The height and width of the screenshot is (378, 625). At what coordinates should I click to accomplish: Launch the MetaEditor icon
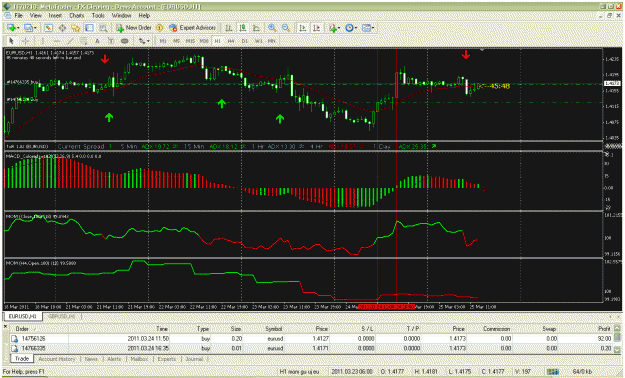[x=159, y=28]
